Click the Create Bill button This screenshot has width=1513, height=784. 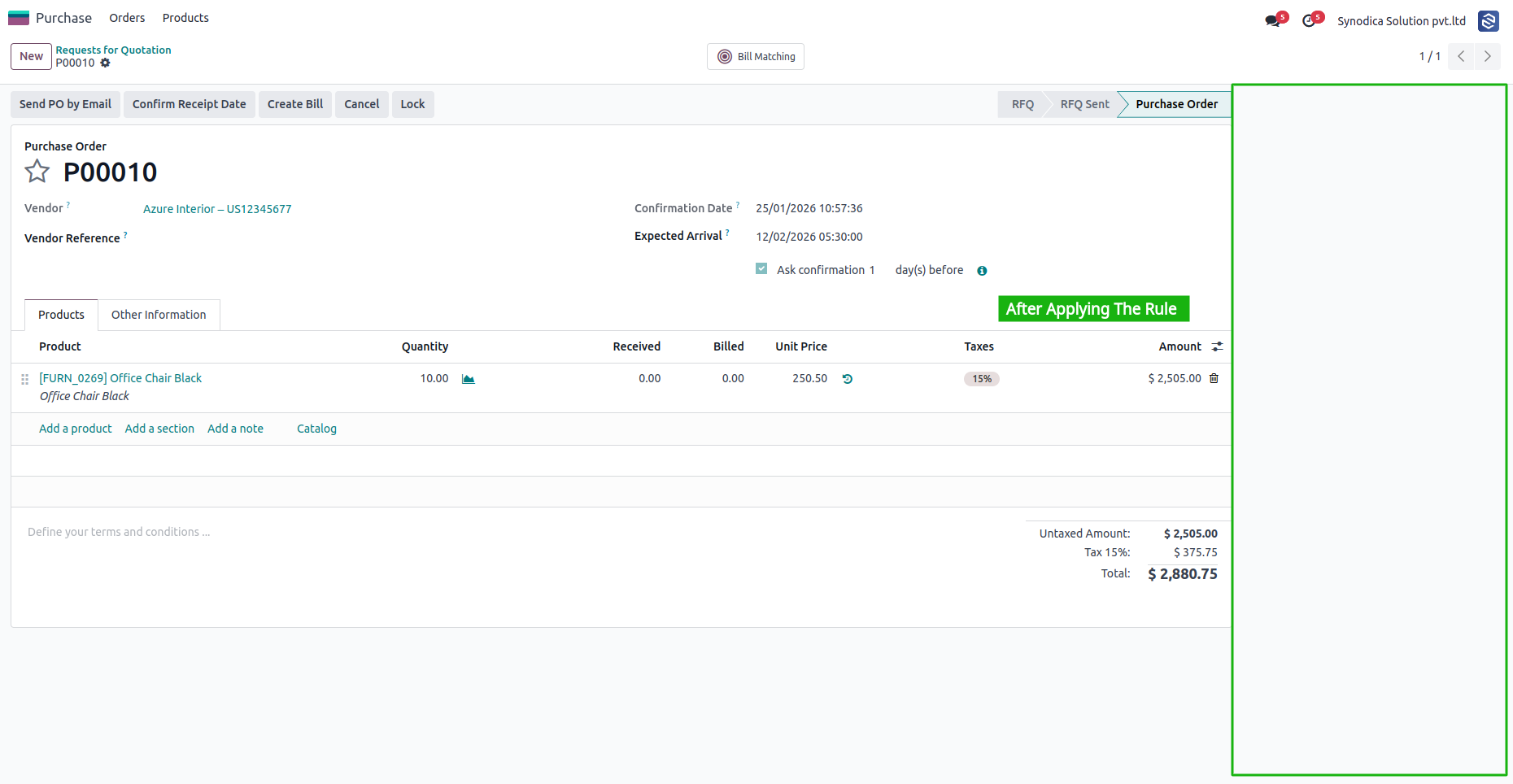coord(295,104)
